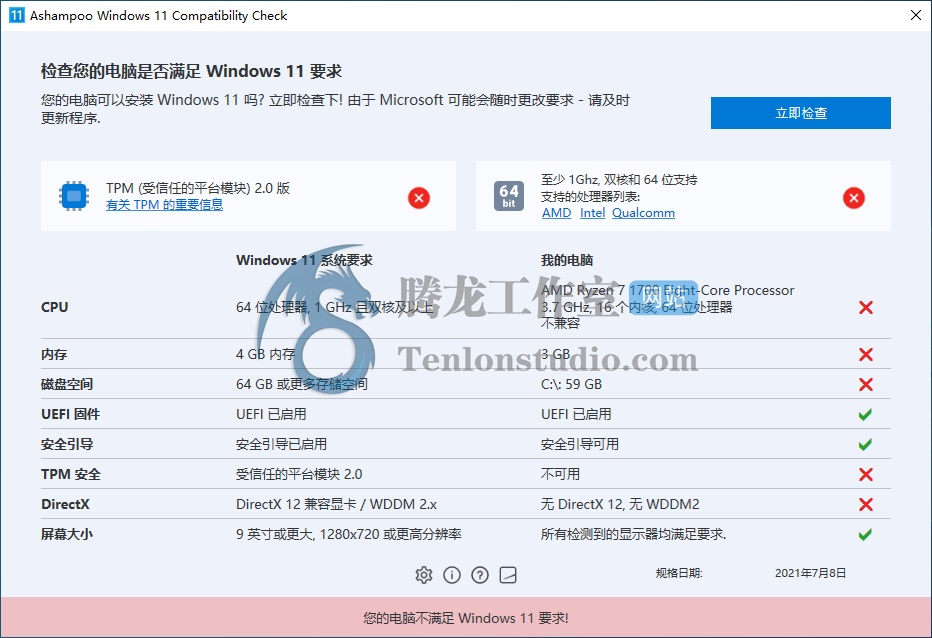Viewport: 932px width, 638px height.
Task: Click the DirectX row label
Action: [65, 504]
